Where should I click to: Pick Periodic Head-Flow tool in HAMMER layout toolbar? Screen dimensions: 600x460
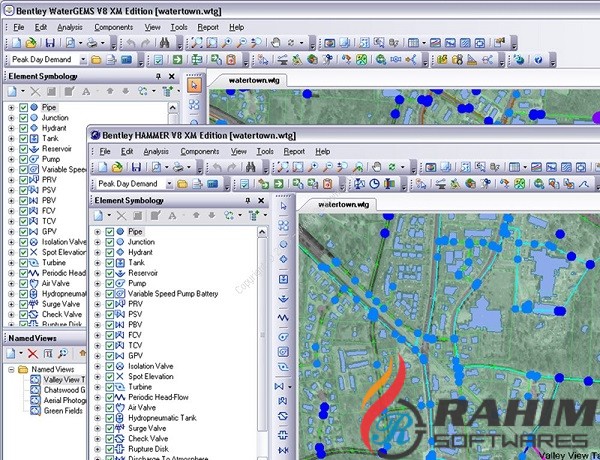(x=284, y=318)
